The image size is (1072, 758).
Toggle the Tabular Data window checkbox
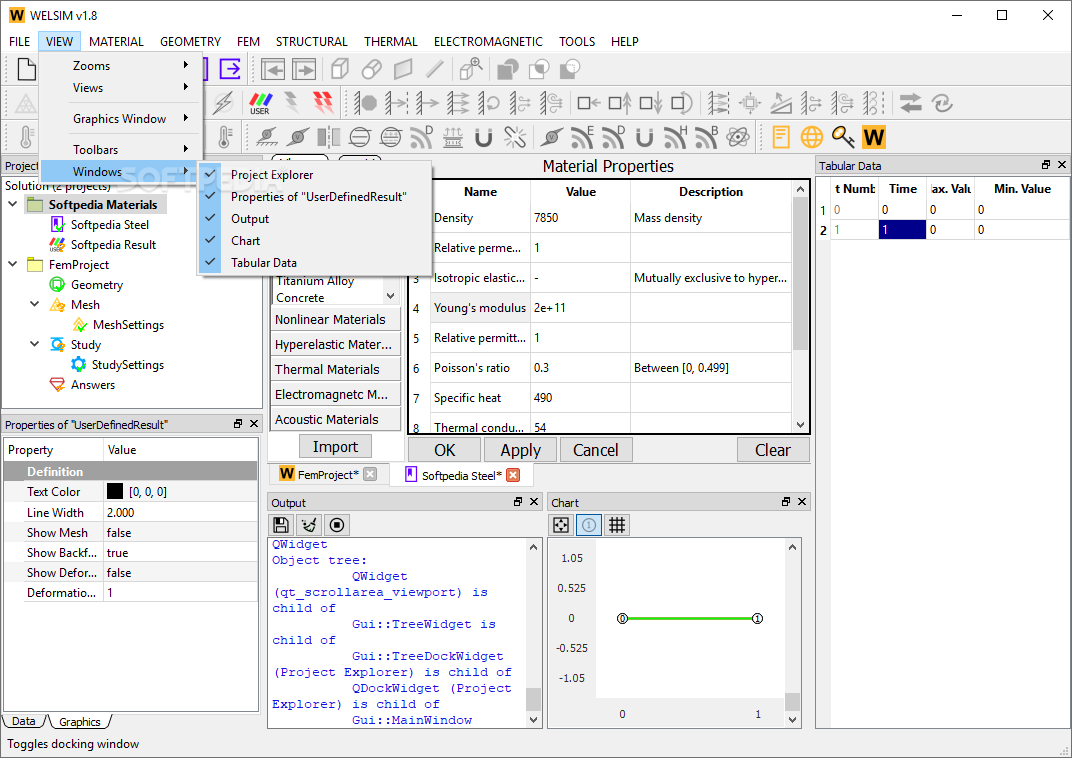[314, 262]
